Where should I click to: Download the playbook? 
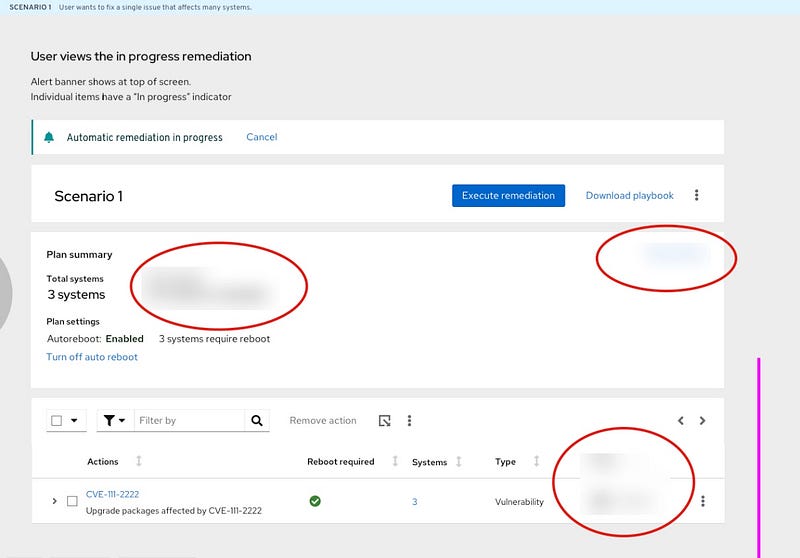point(630,195)
